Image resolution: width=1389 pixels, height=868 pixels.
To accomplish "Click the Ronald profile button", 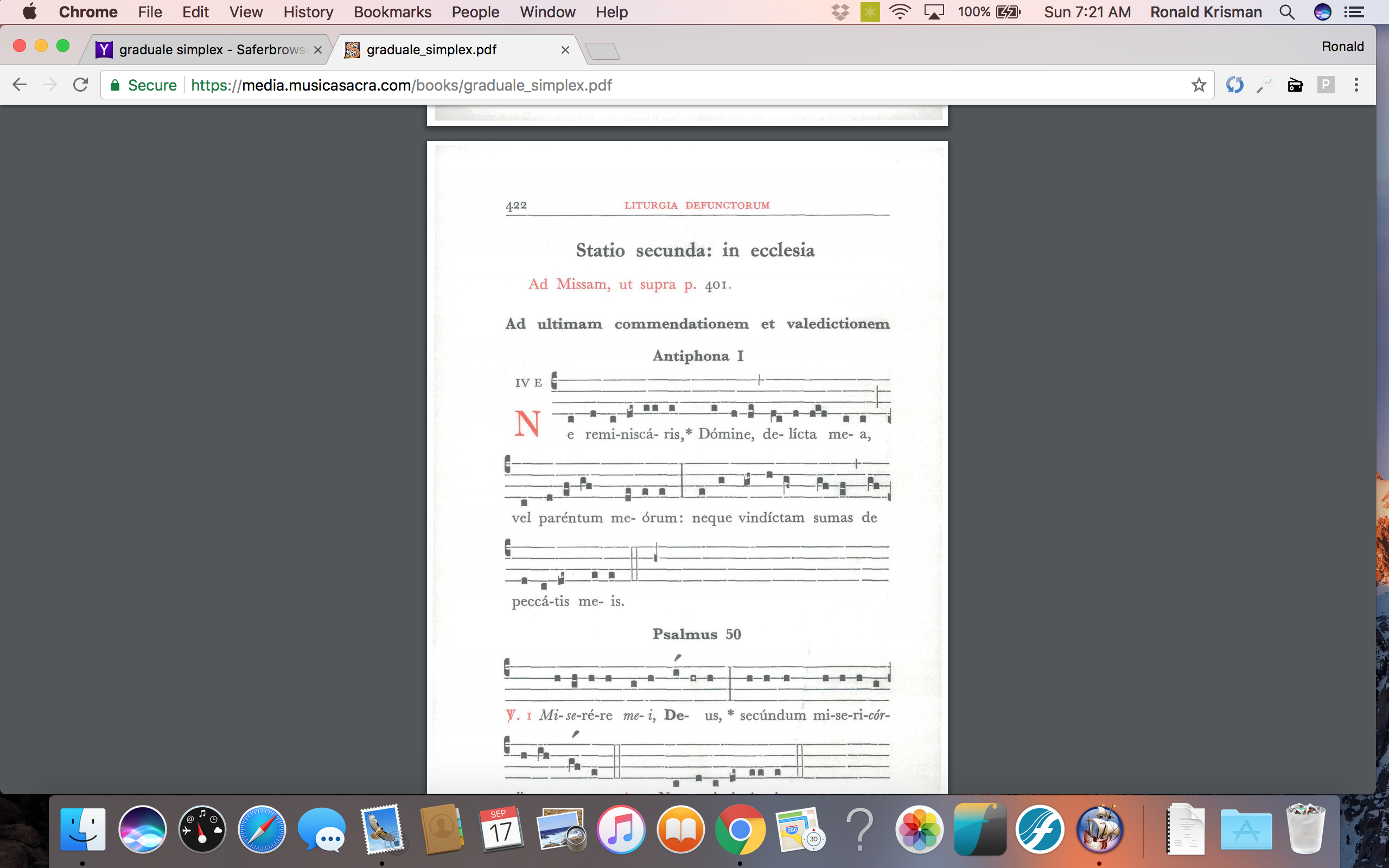I will click(x=1342, y=47).
